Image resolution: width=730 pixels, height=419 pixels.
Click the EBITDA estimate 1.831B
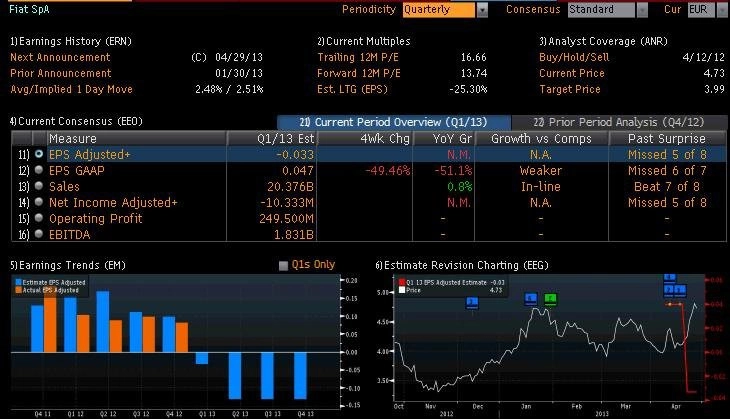coord(294,235)
